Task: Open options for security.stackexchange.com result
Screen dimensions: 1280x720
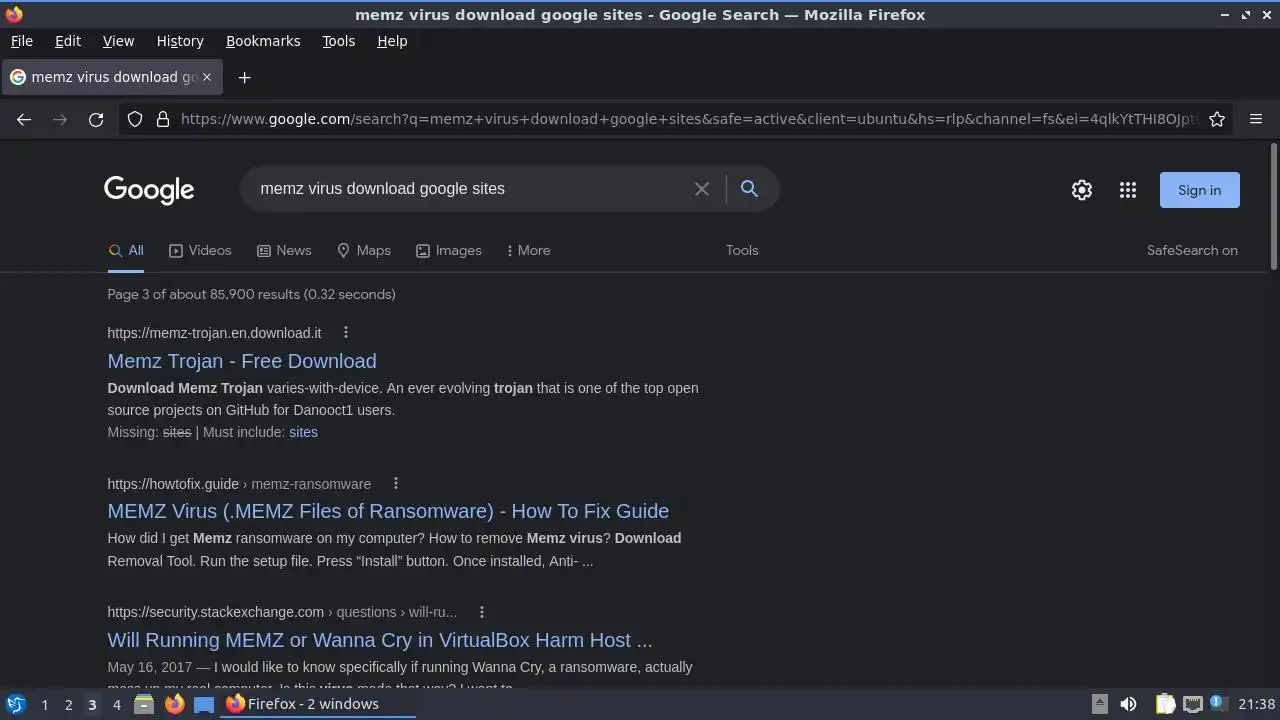Action: (x=482, y=612)
